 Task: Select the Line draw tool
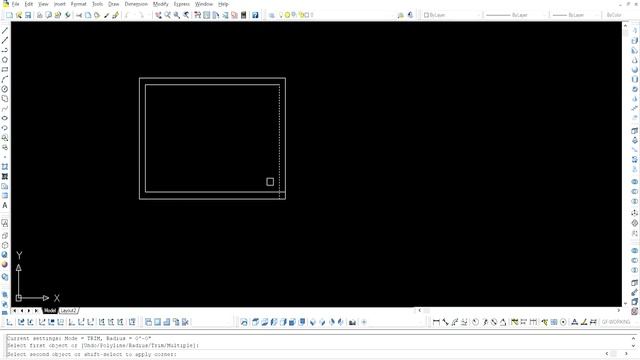[x=5, y=31]
